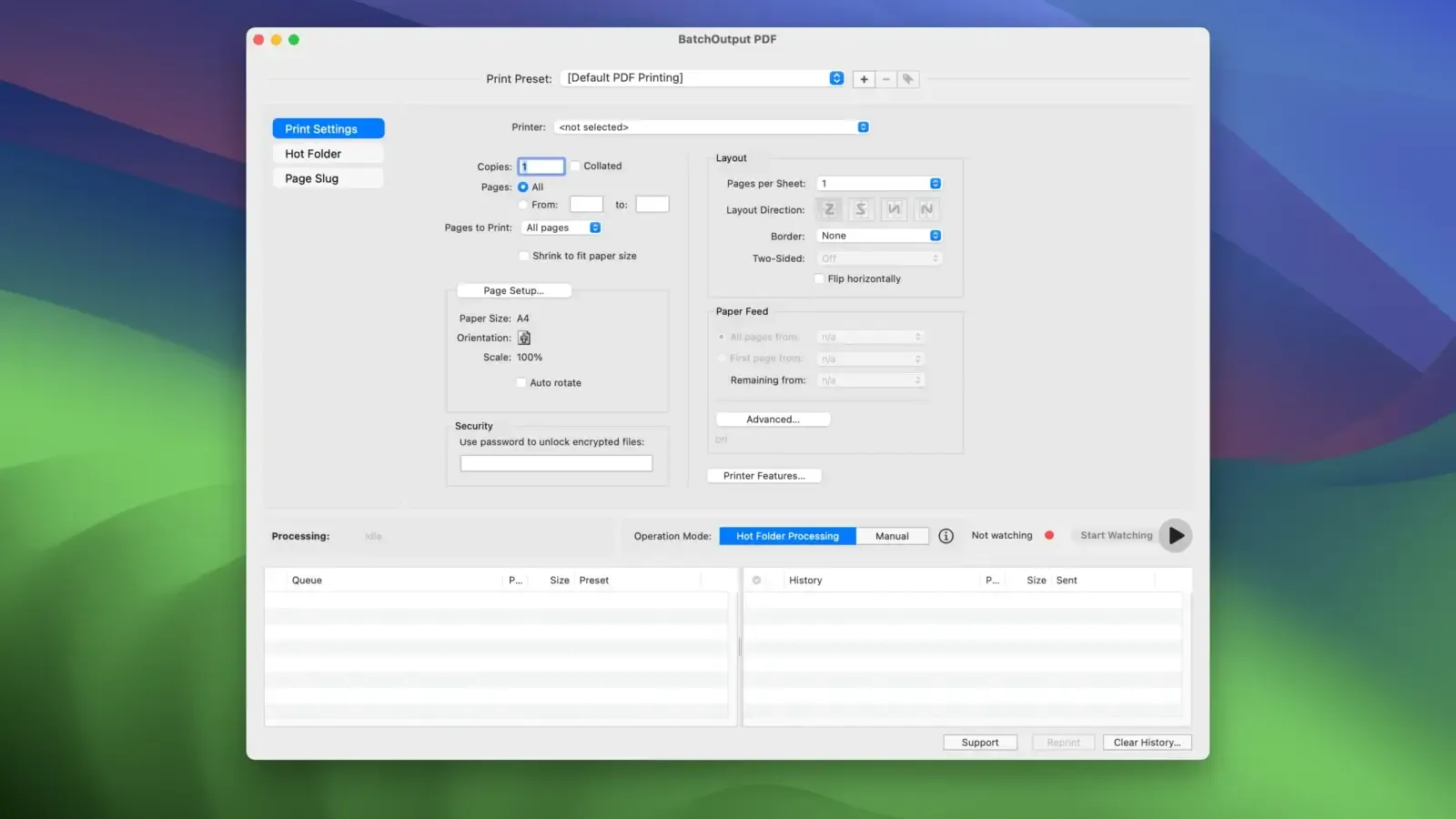The height and width of the screenshot is (819, 1456).
Task: Enable the Collated checkbox
Action: tap(575, 166)
